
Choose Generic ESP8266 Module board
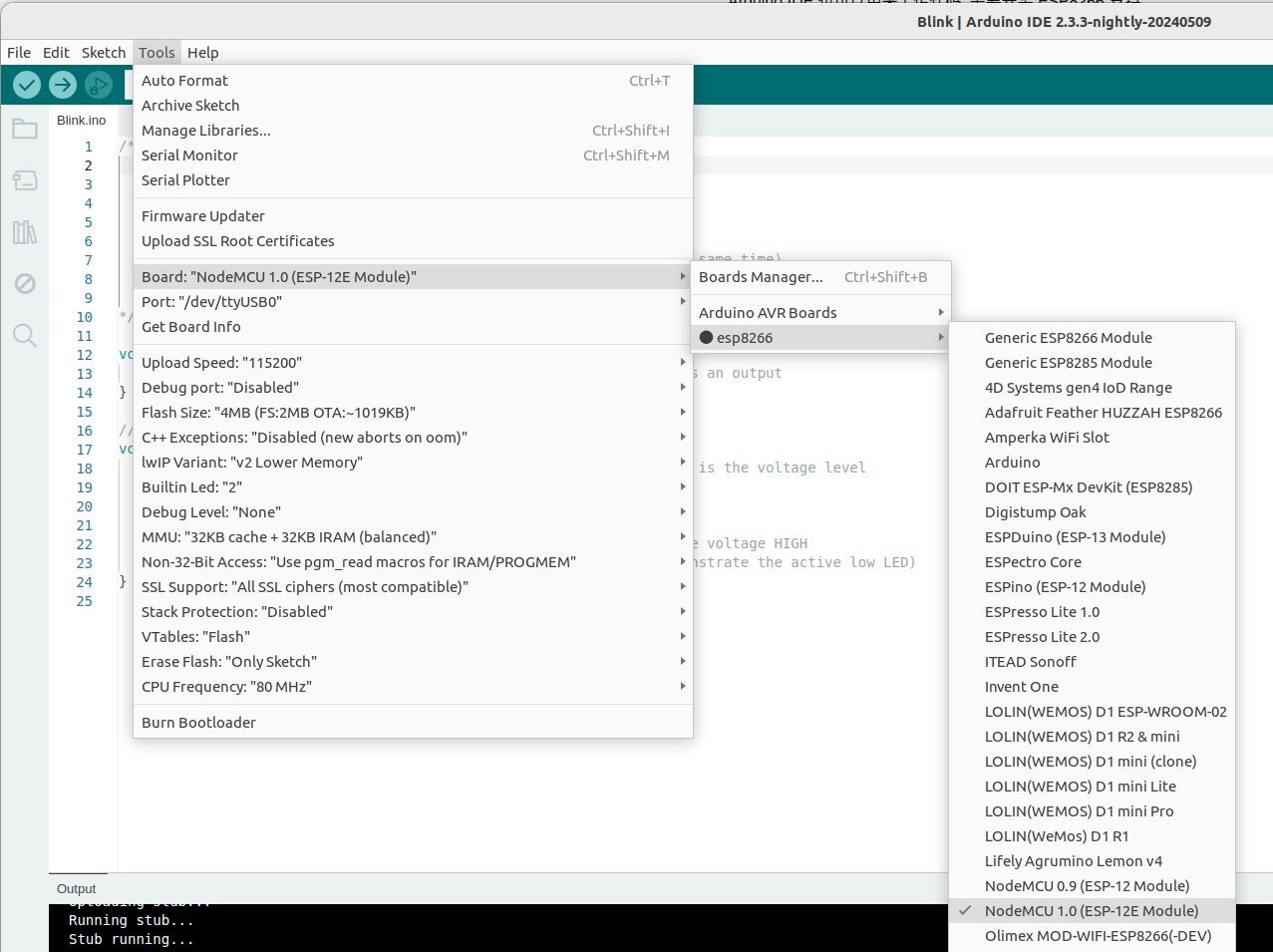pos(1068,338)
